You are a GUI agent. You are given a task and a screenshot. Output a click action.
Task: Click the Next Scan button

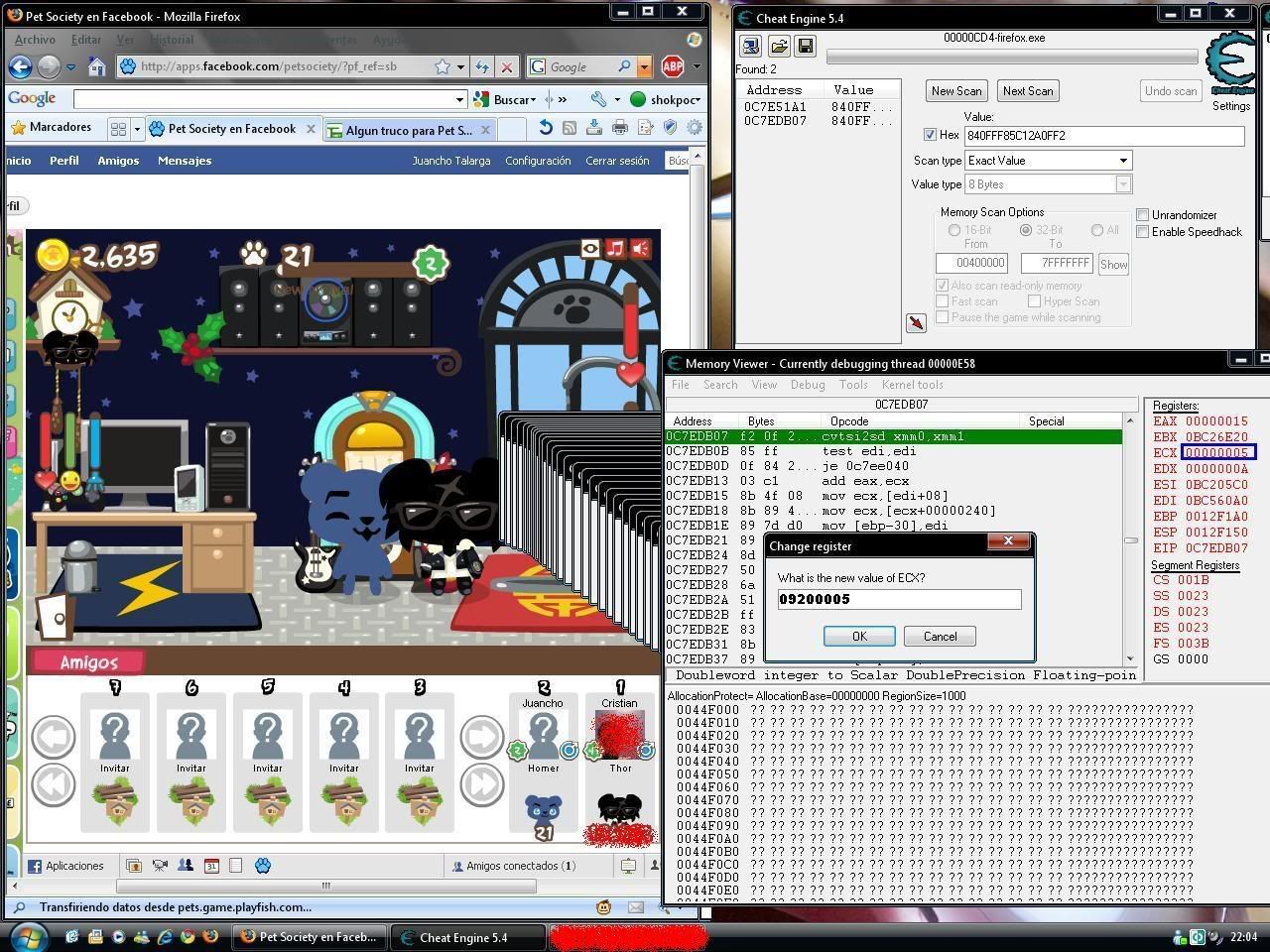point(1028,91)
